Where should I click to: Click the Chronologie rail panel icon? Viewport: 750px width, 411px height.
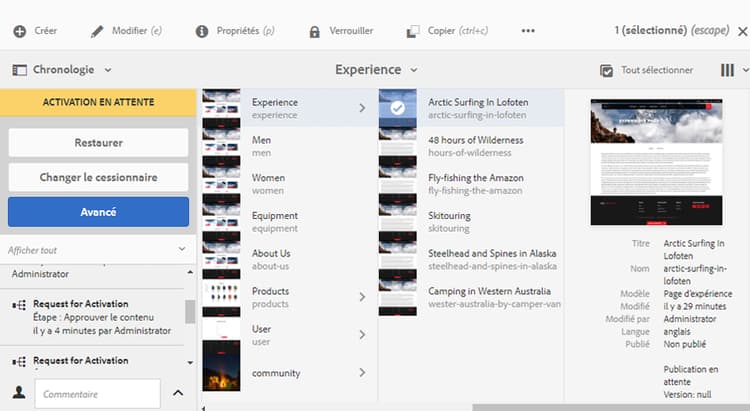click(20, 70)
